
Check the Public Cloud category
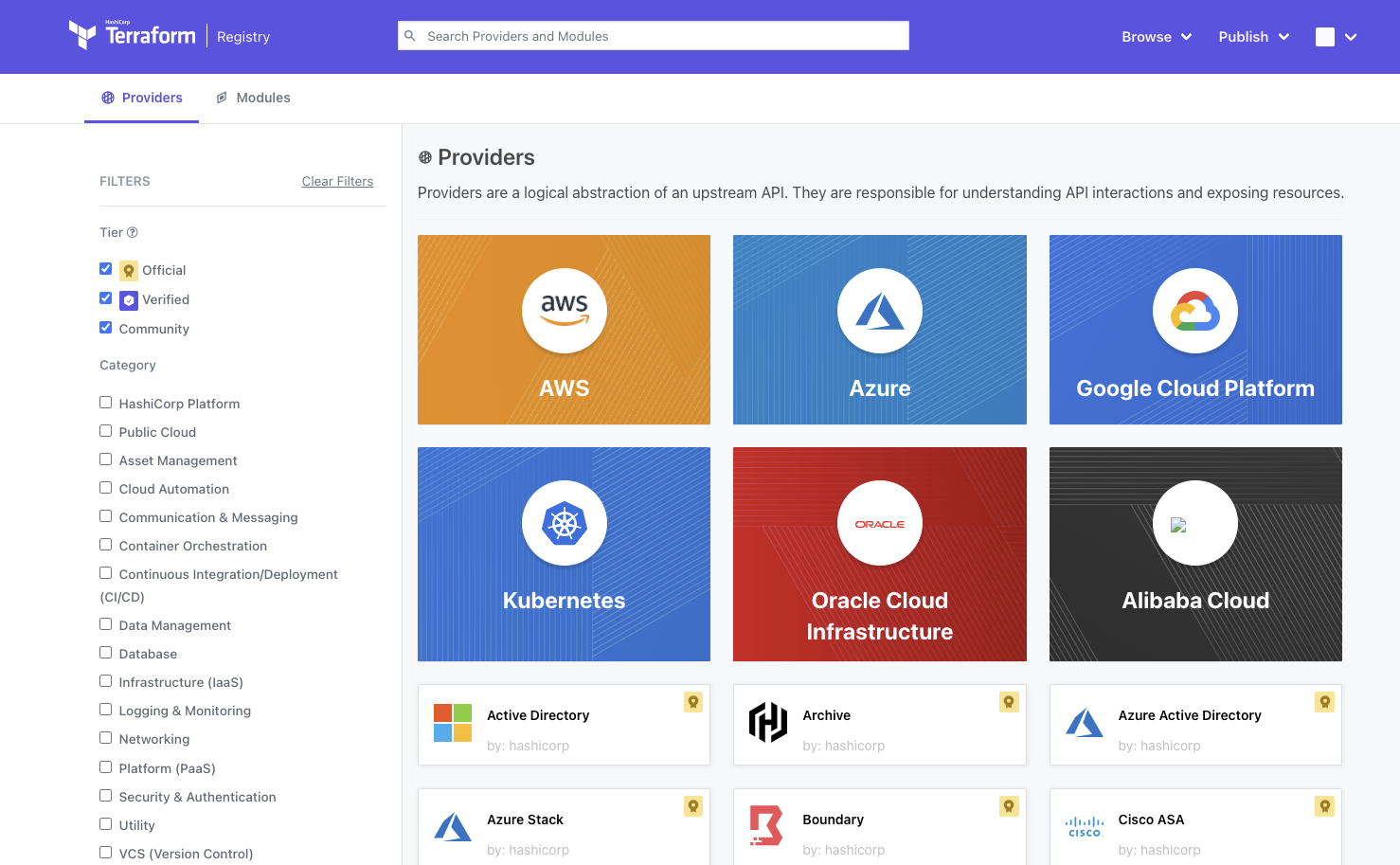(x=106, y=431)
